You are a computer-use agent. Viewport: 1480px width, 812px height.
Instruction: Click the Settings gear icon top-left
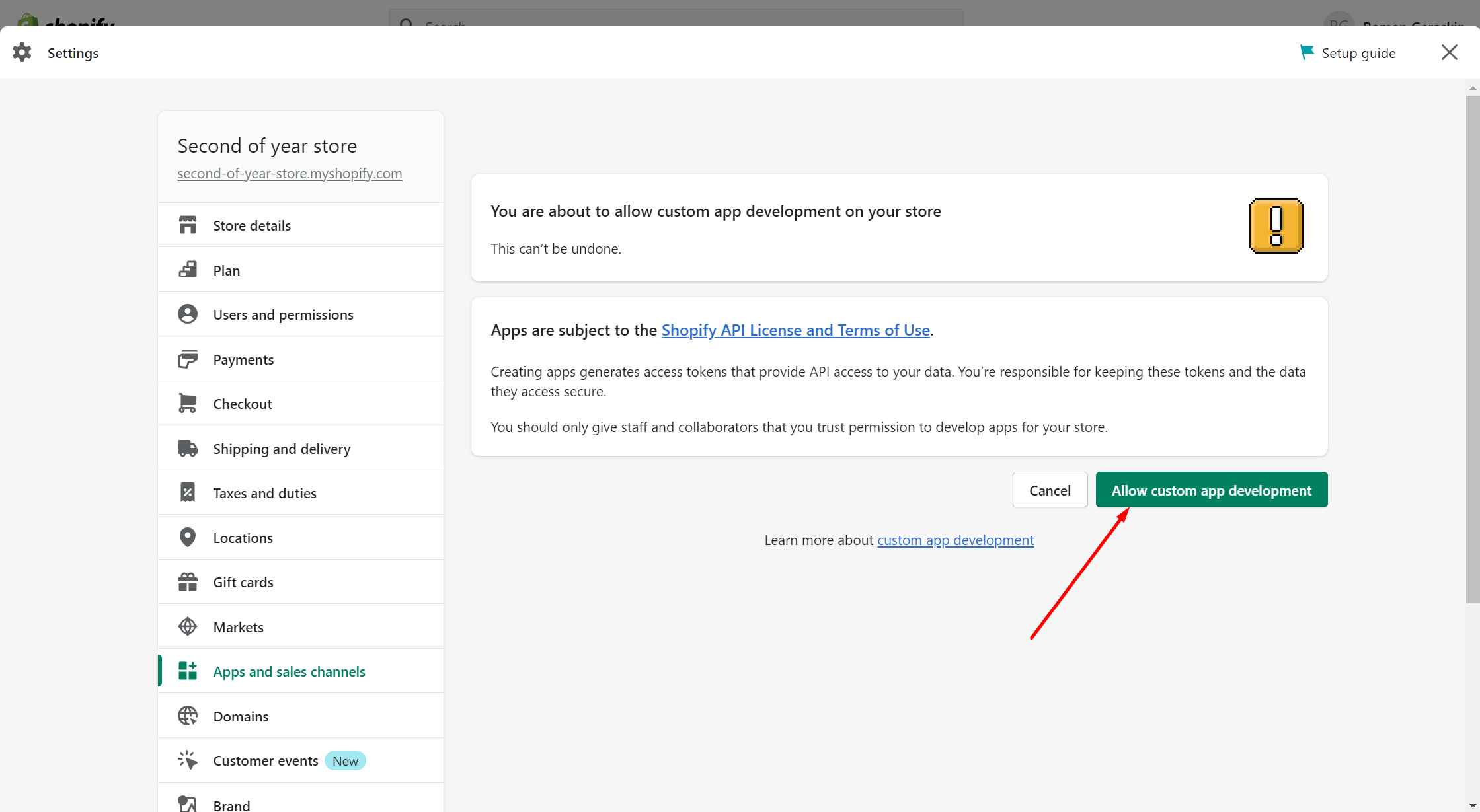[21, 52]
